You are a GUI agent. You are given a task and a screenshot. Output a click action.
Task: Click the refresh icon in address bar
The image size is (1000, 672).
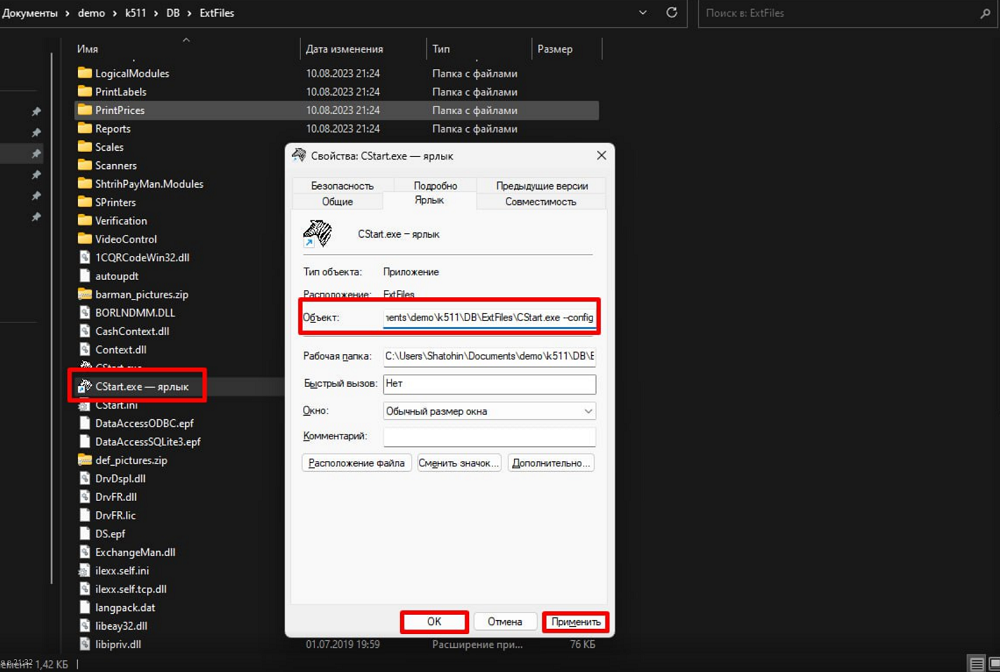tap(672, 13)
